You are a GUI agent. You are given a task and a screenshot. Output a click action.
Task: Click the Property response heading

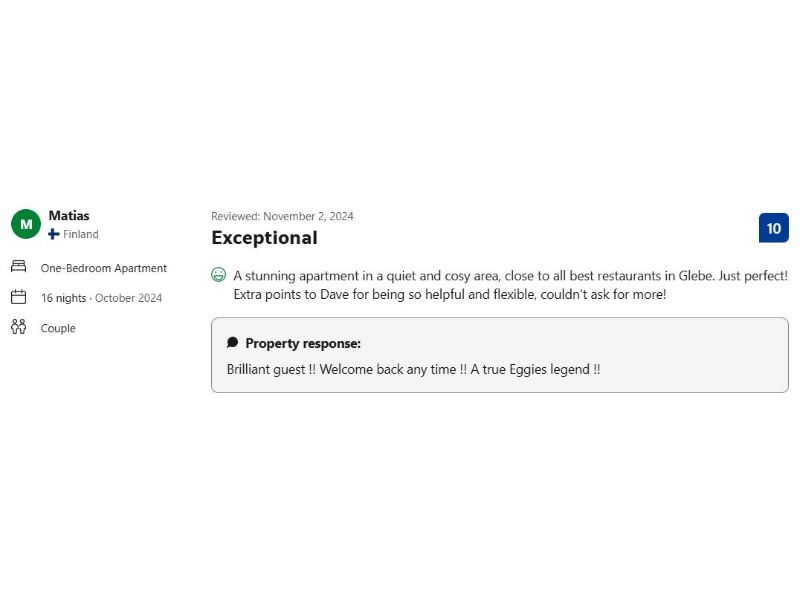(303, 343)
